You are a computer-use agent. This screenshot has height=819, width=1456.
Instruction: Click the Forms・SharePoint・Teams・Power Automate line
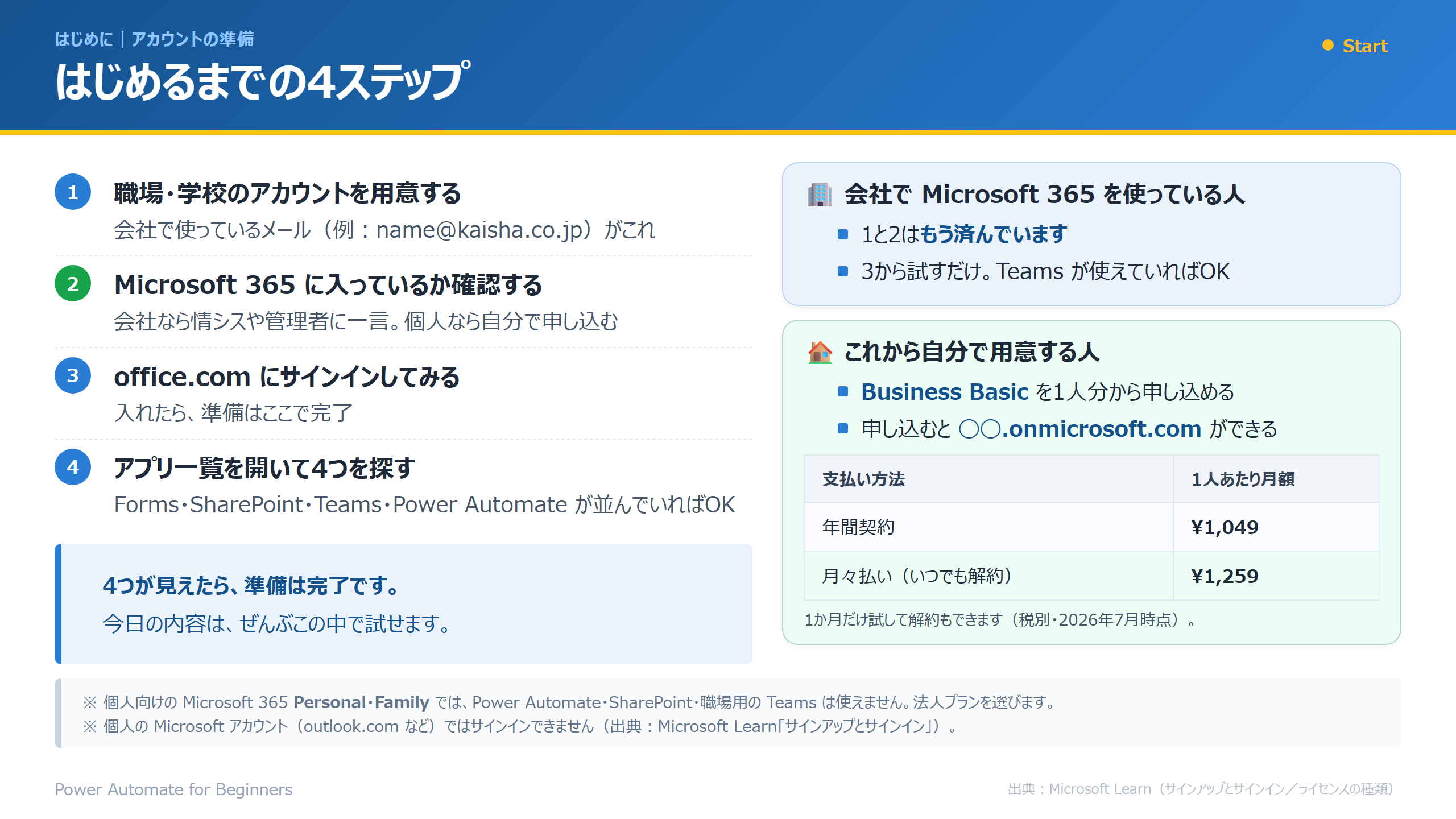424,504
